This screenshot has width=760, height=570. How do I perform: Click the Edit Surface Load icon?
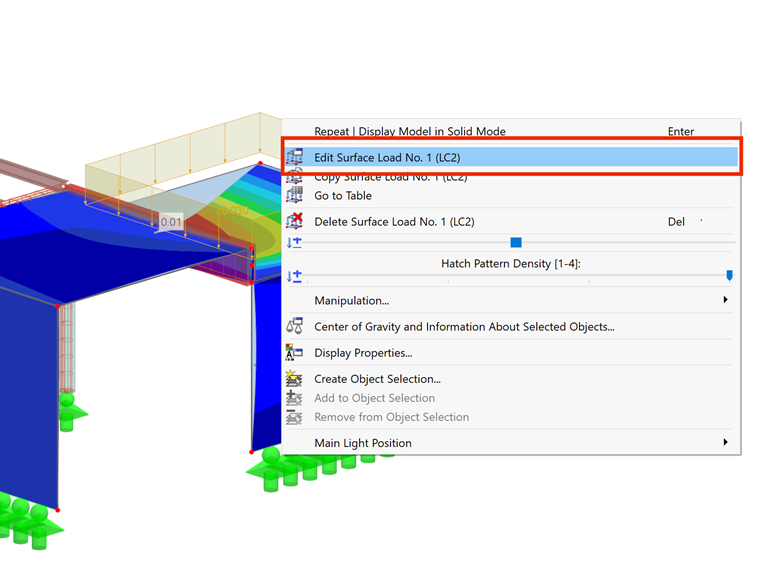[294, 157]
